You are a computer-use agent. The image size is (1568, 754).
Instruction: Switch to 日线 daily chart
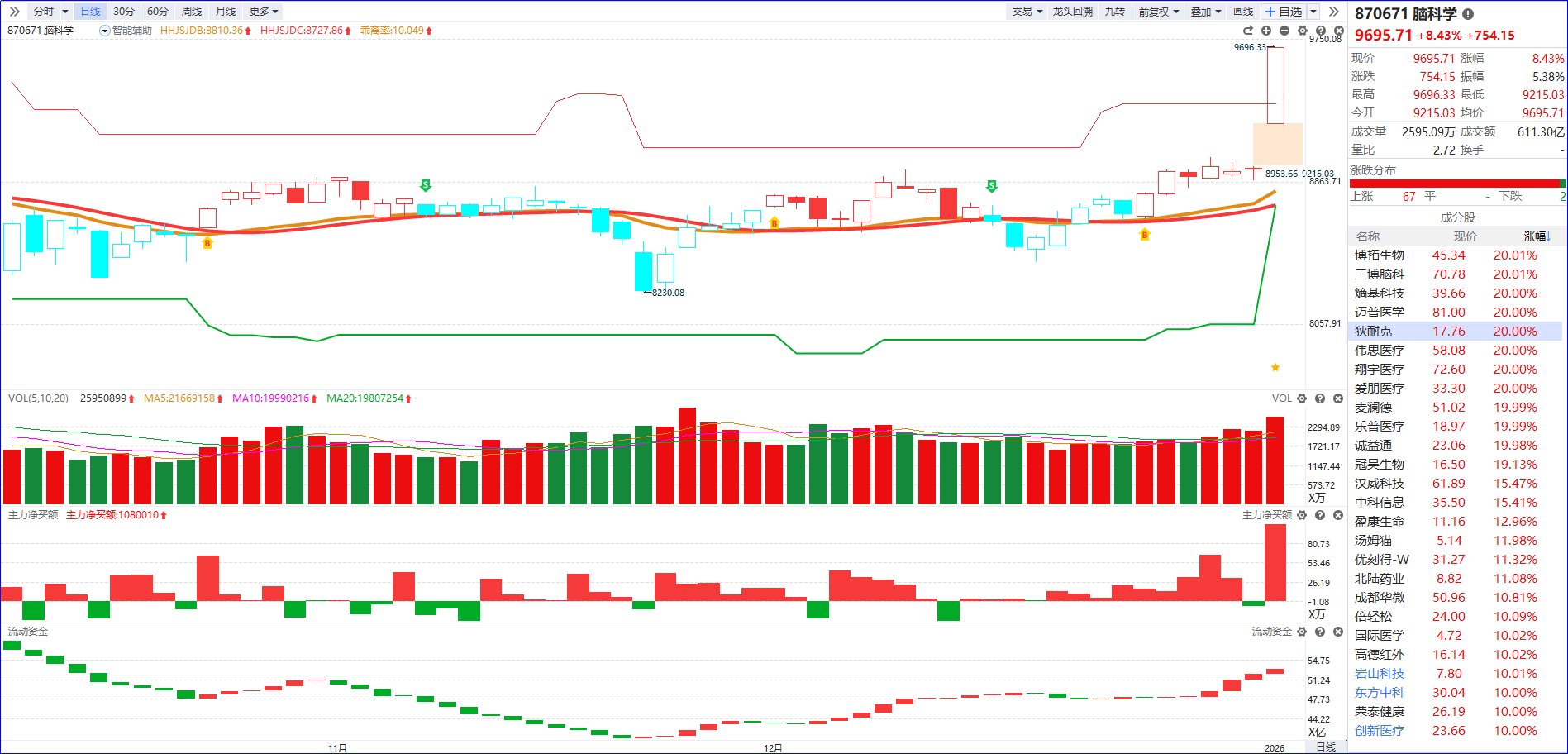(x=90, y=12)
